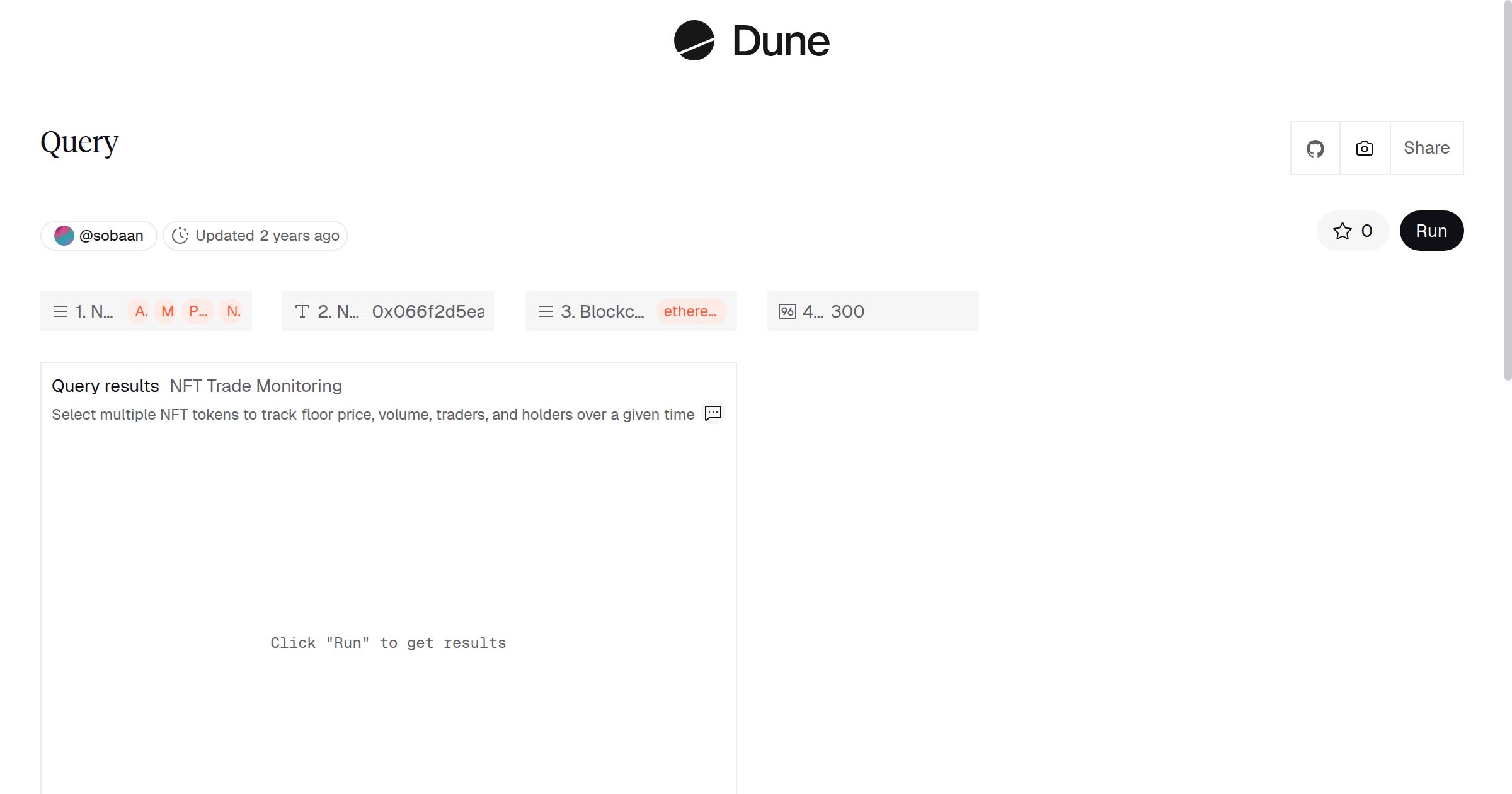Click the 0x066f2d5ea address input field
Viewport: 1512px width, 794px height.
tap(428, 311)
